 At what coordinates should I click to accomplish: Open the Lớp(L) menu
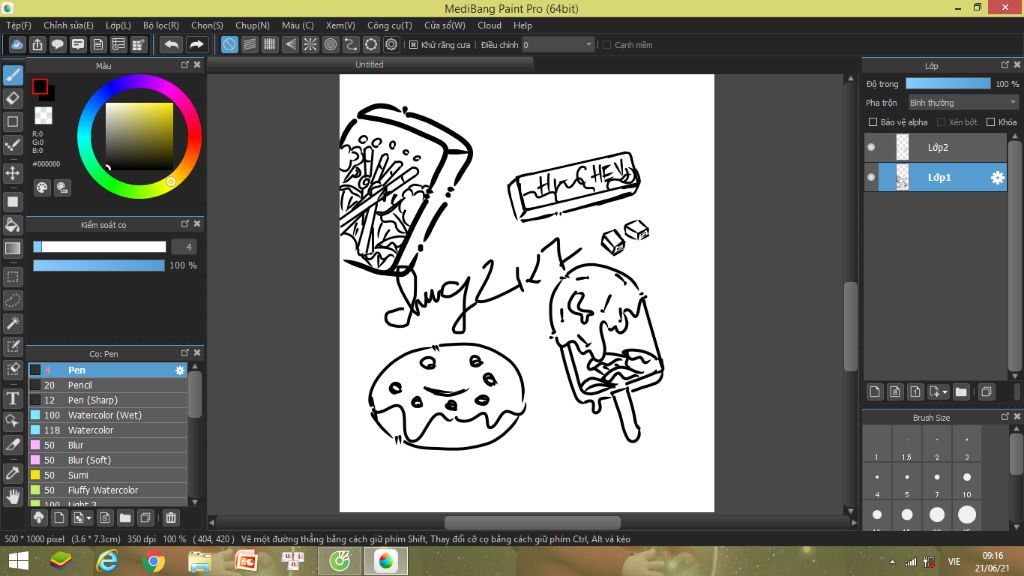click(118, 25)
